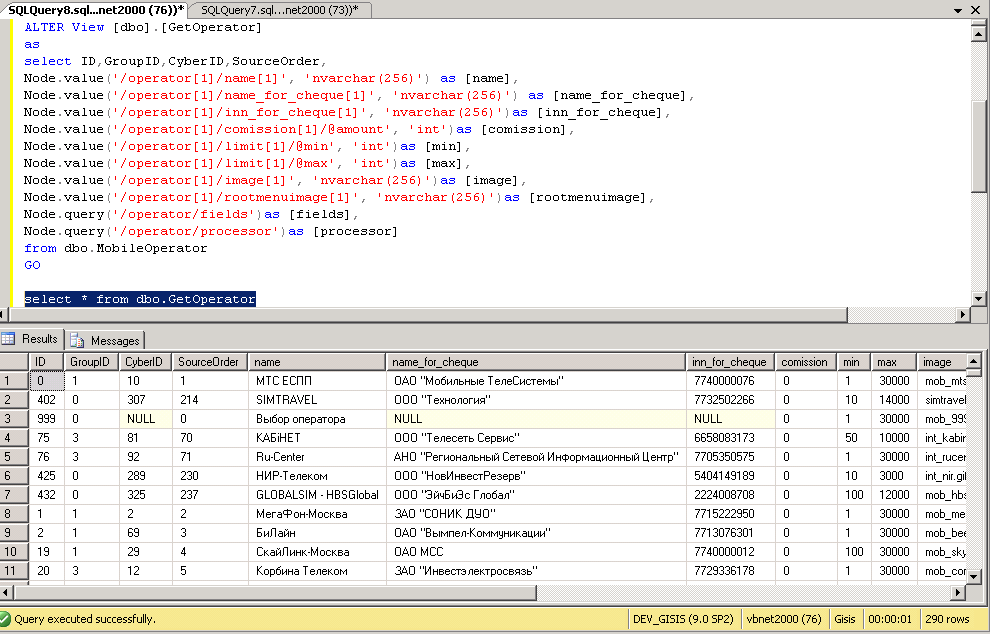Select the min column header
990x634 pixels.
(853, 362)
